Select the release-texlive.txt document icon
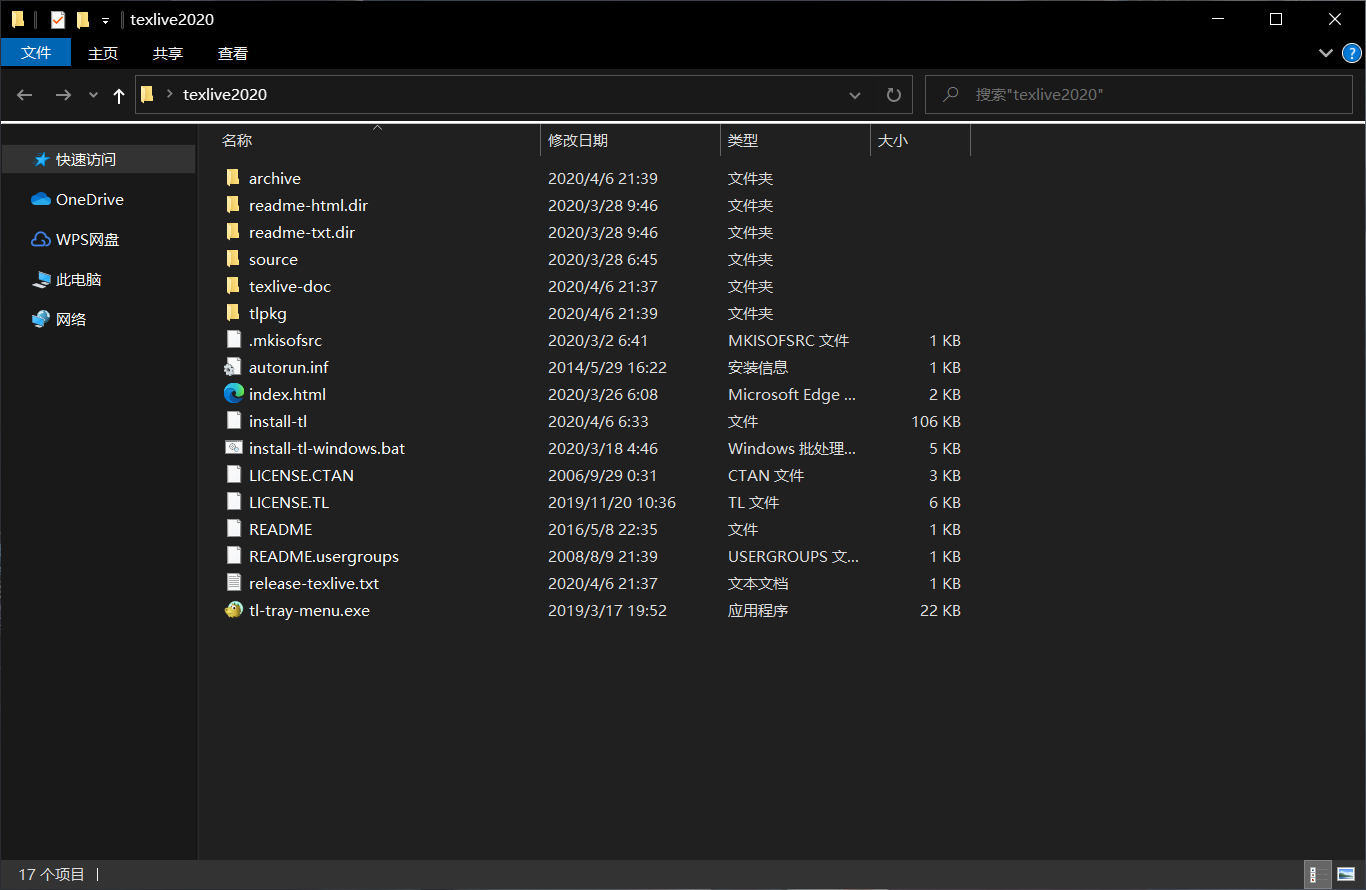The width and height of the screenshot is (1366, 890). (233, 583)
